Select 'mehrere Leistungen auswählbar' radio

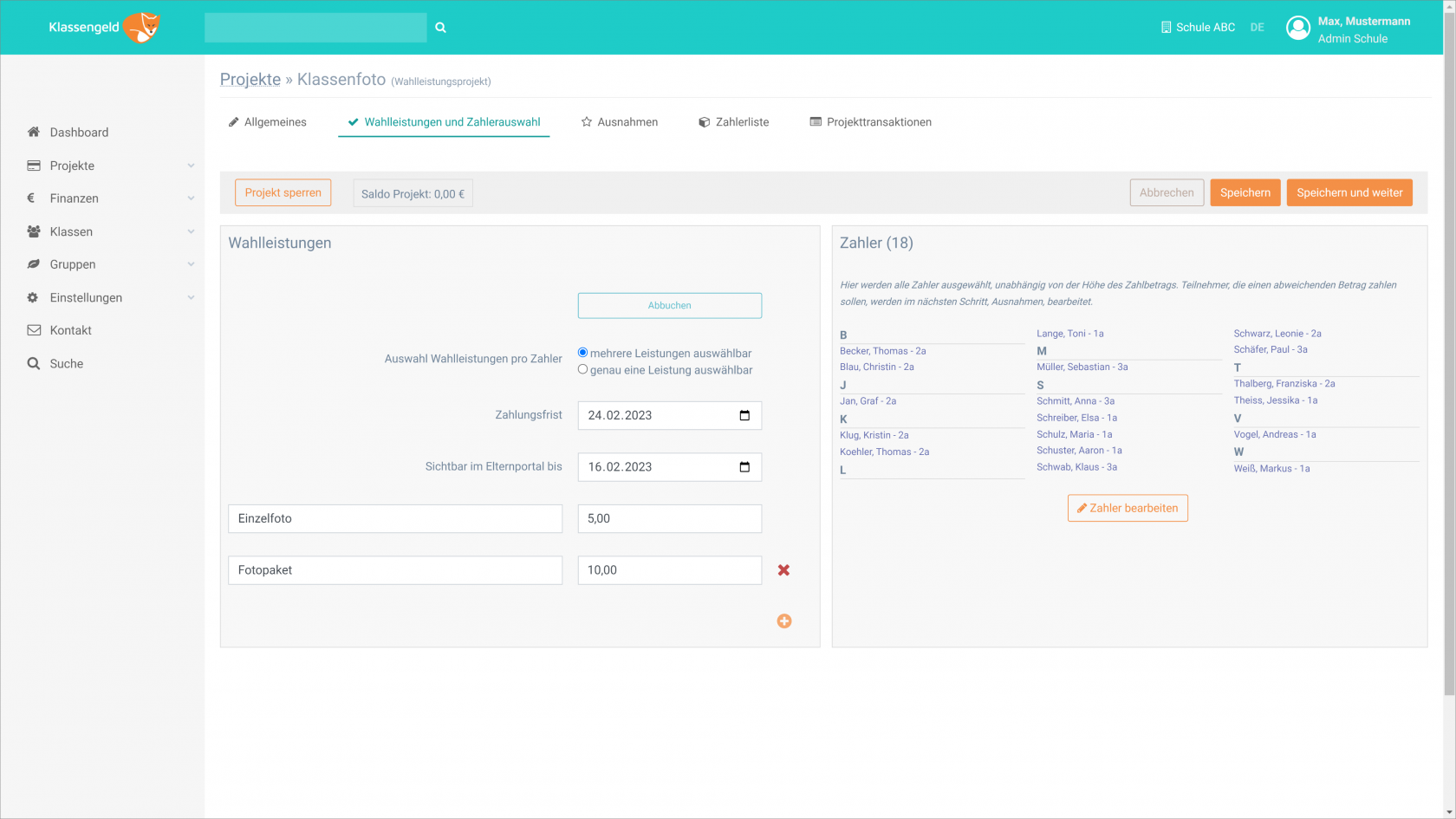coord(582,353)
